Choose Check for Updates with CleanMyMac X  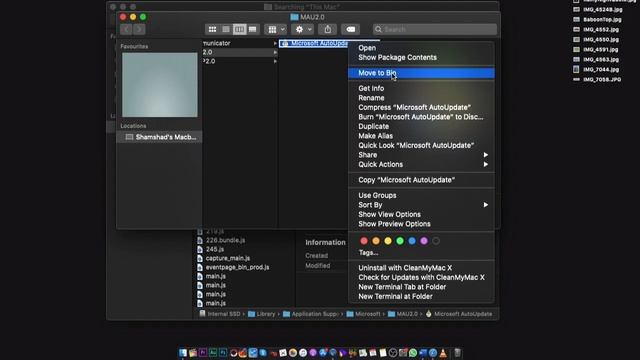coord(421,278)
